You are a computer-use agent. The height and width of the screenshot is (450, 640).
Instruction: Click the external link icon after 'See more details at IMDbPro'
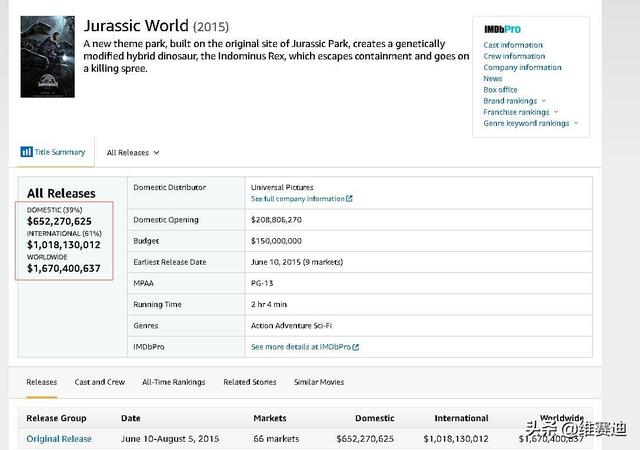click(x=356, y=347)
